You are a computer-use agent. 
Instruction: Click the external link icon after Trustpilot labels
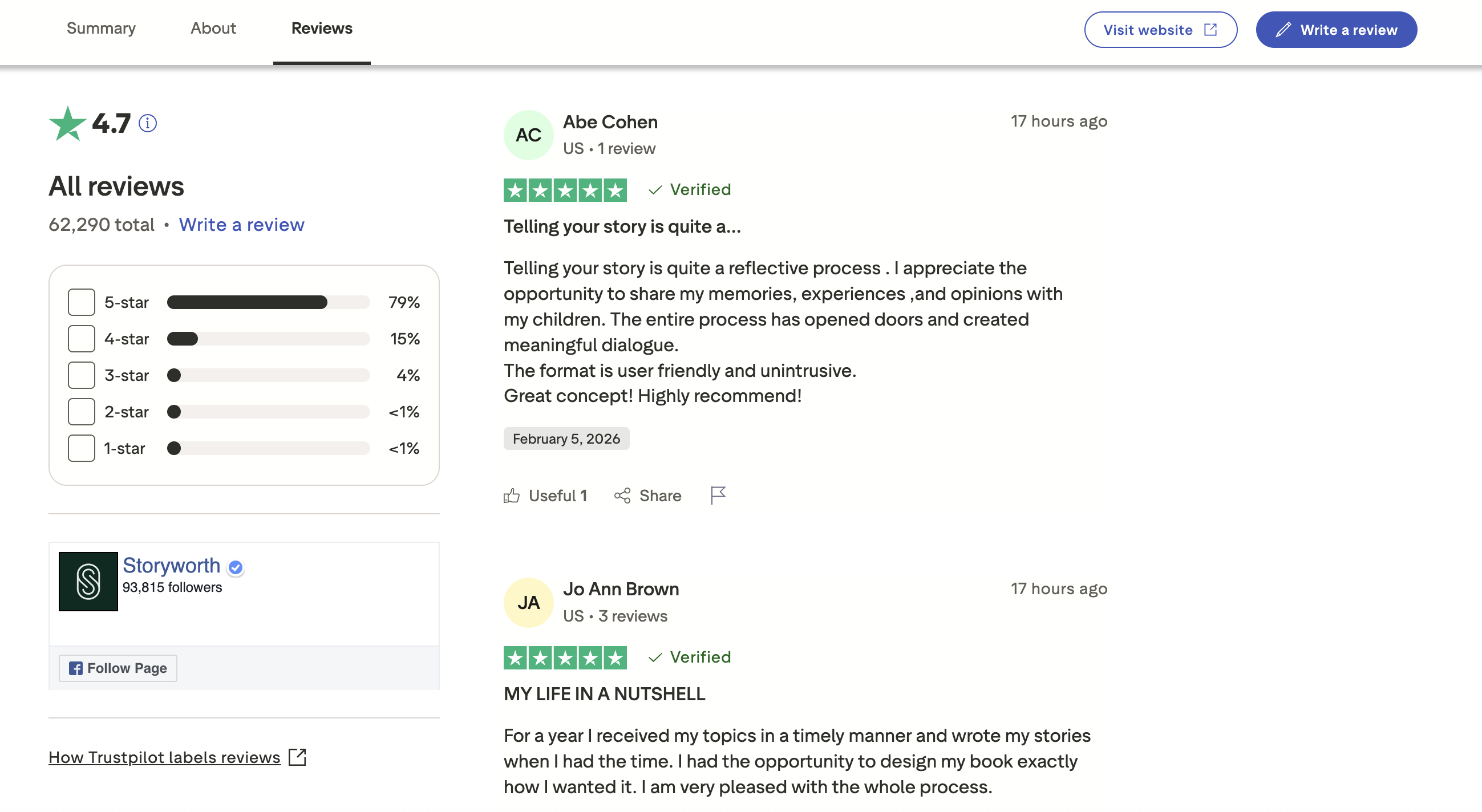tap(297, 757)
